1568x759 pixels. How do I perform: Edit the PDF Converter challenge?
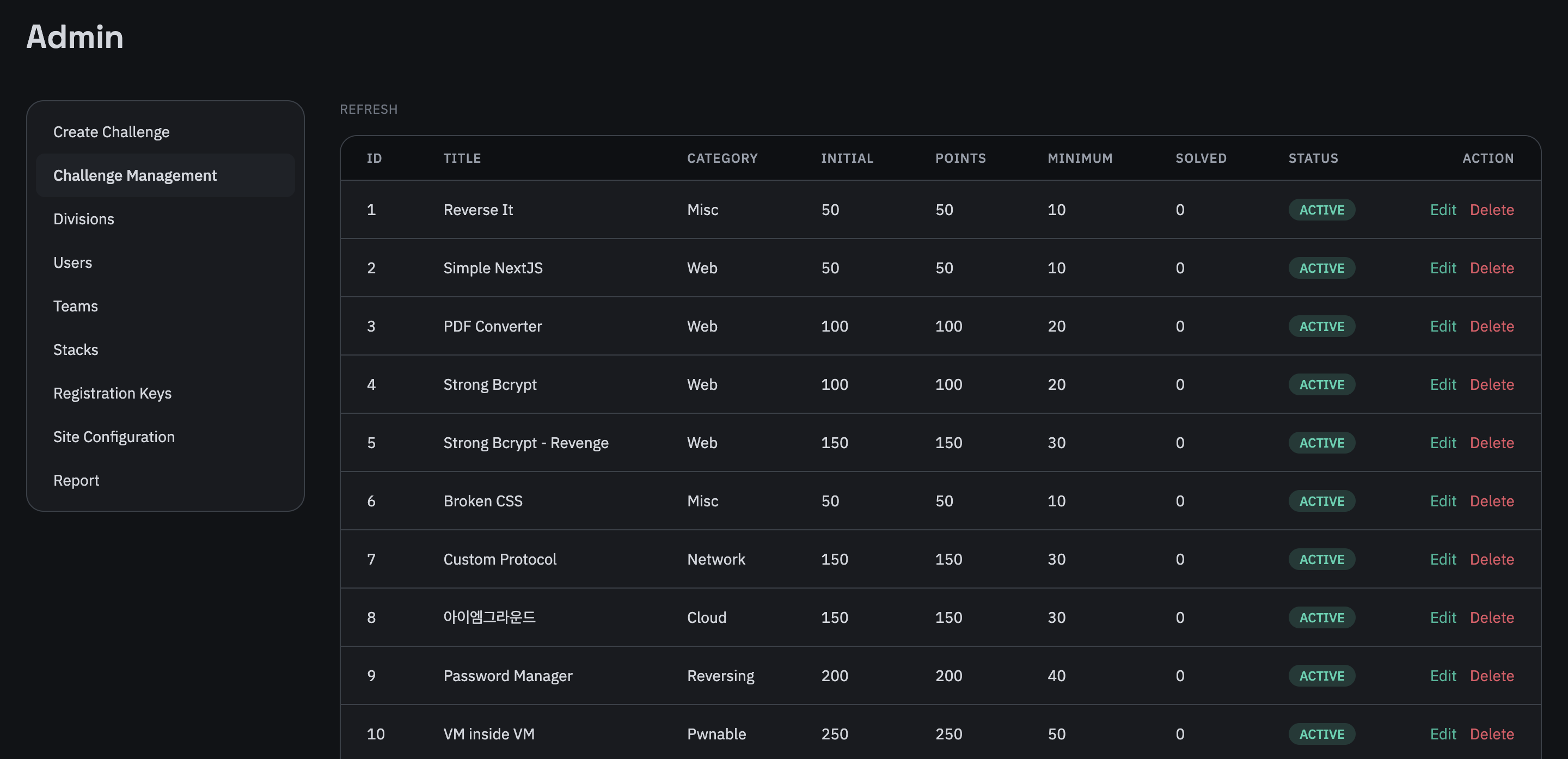(x=1443, y=326)
